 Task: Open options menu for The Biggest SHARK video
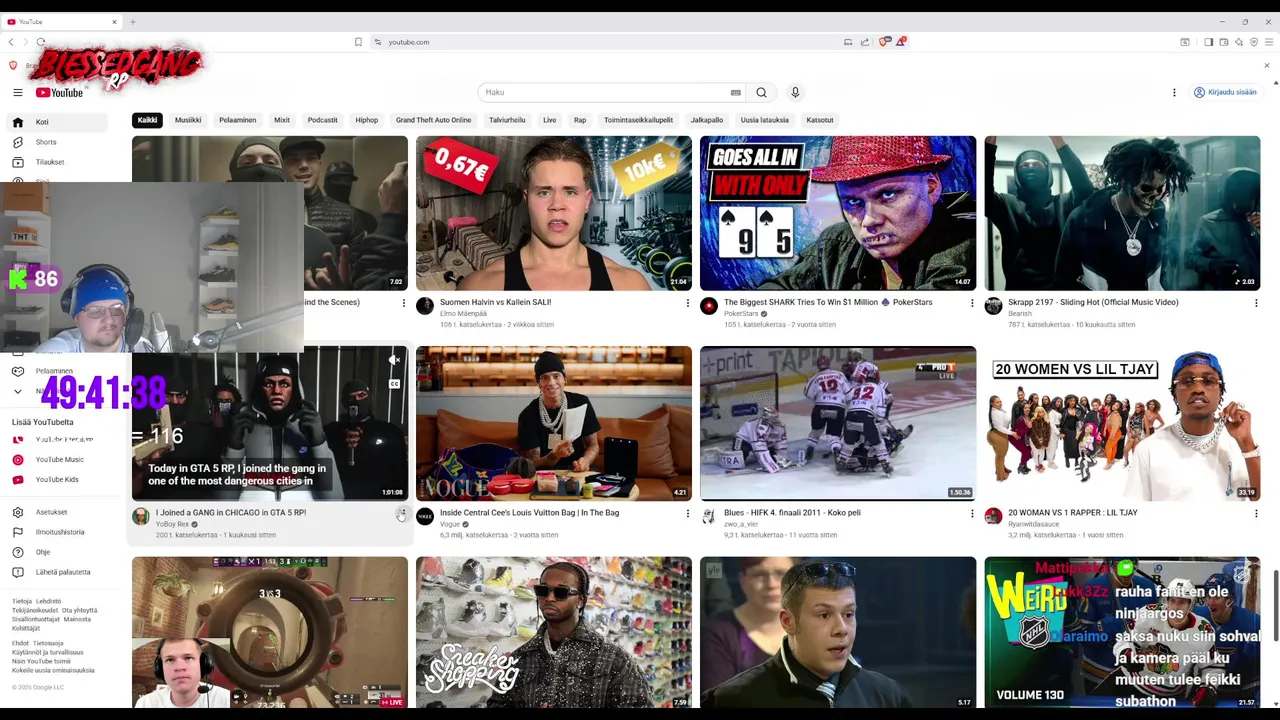(971, 303)
